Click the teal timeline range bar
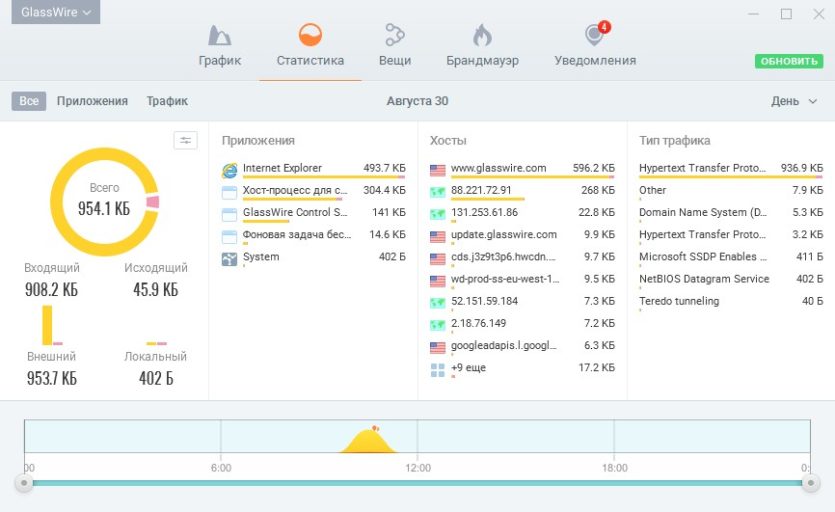 417,483
